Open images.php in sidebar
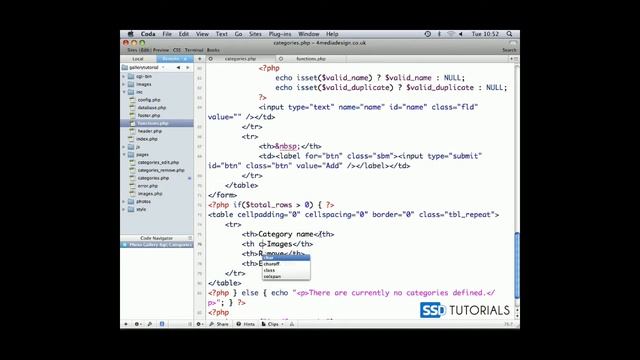 click(x=150, y=194)
